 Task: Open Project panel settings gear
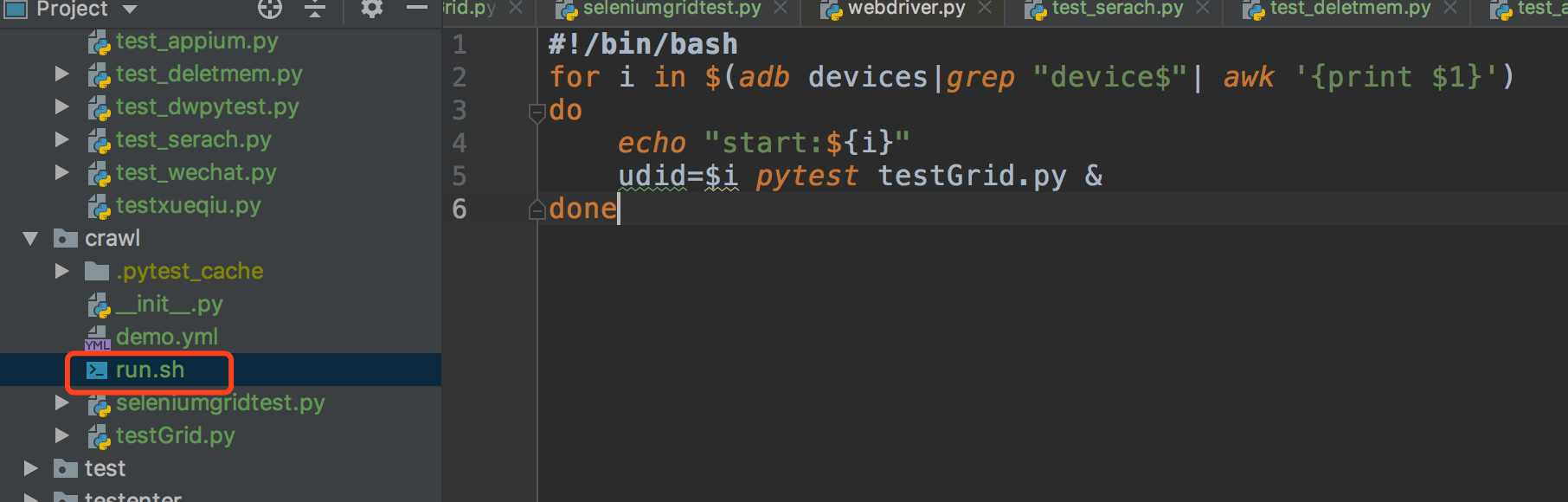[x=371, y=9]
